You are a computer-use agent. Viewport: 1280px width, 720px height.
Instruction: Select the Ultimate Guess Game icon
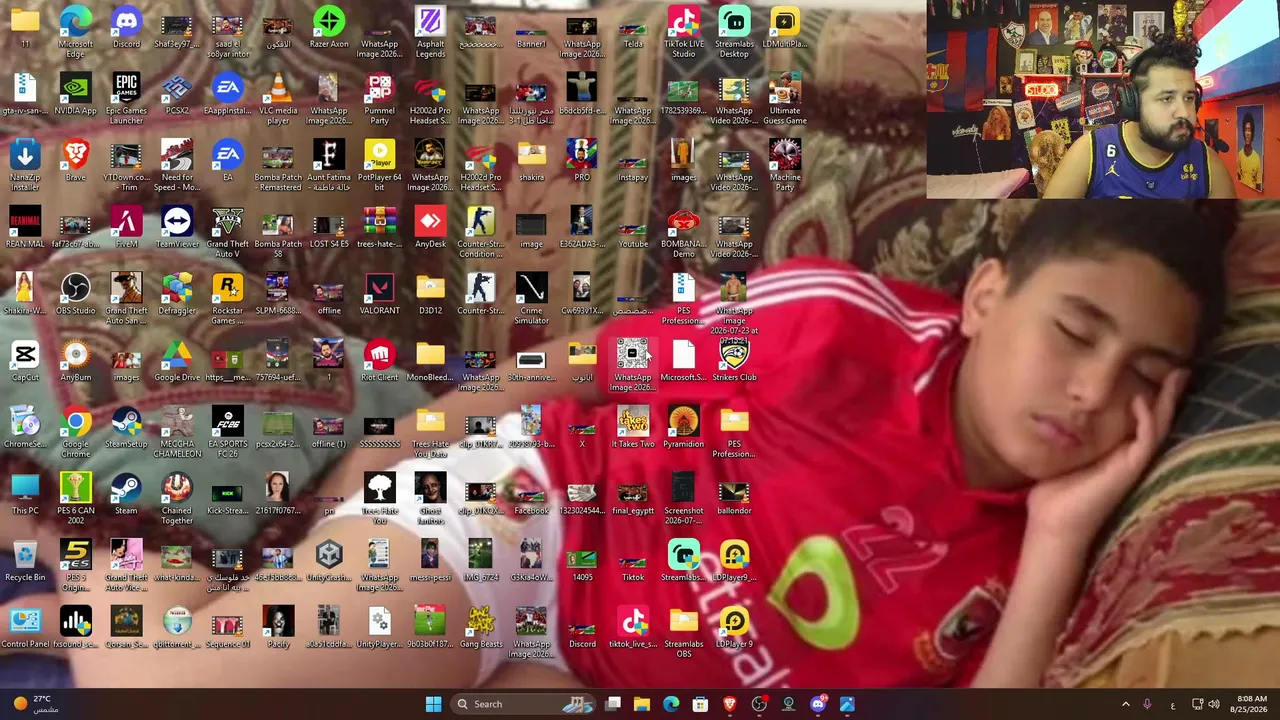click(x=785, y=98)
